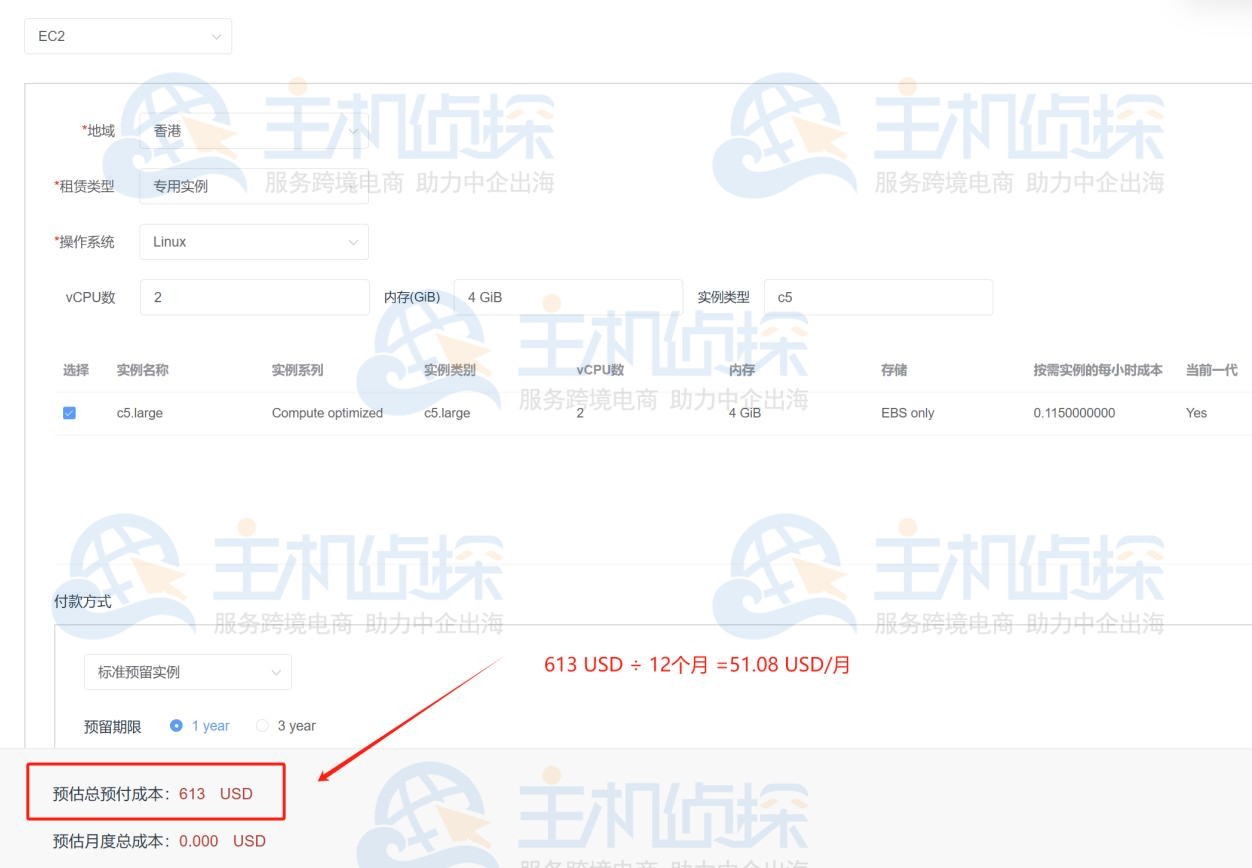Screen dimensions: 1252x868
Task: Click the vCPU数 column header in table
Action: pos(600,370)
